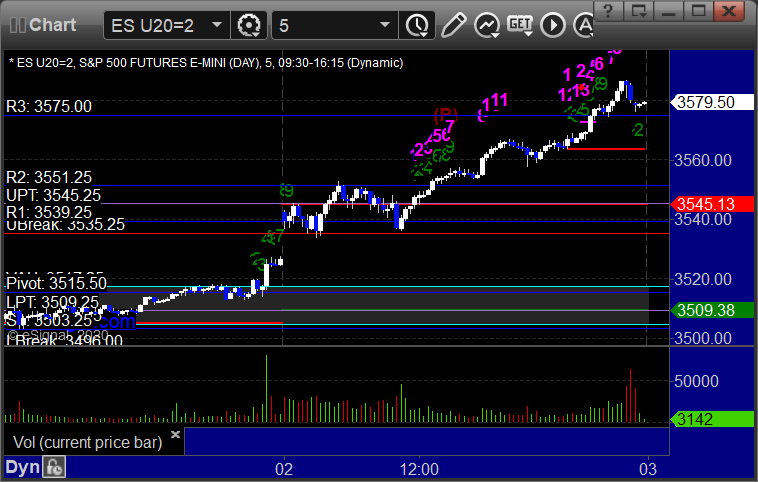Open the window layout dropdown icon
Screen dimensions: 758x482
tap(639, 11)
